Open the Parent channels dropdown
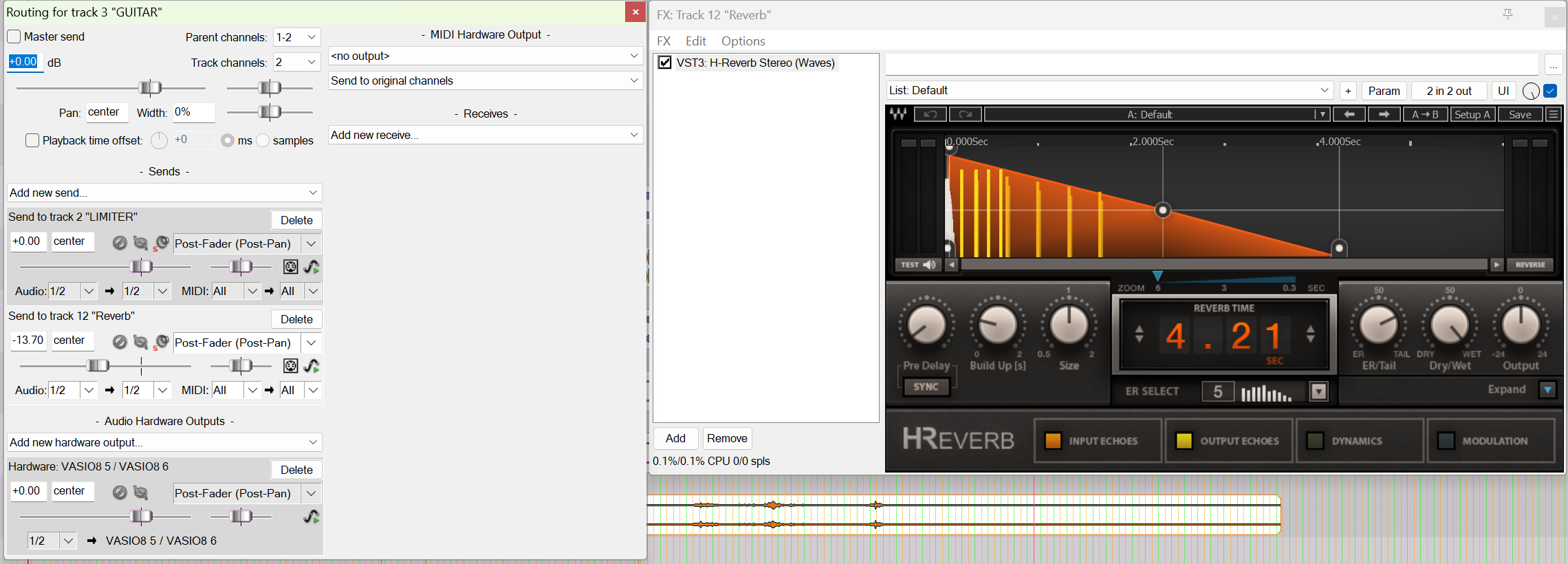The height and width of the screenshot is (564, 1568). [296, 37]
